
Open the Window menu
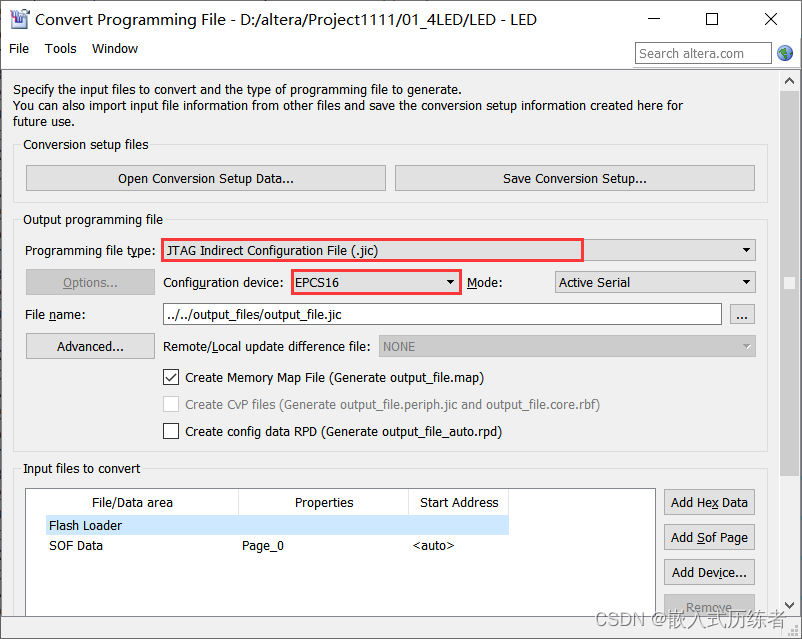(x=115, y=49)
